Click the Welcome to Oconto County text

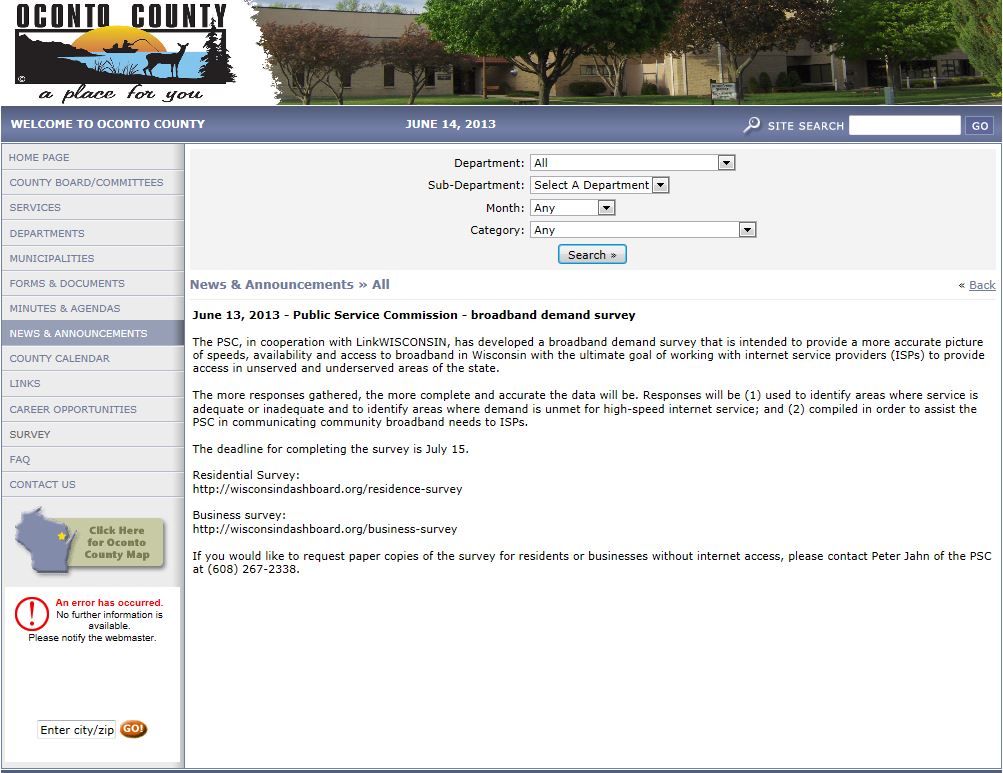[x=108, y=124]
